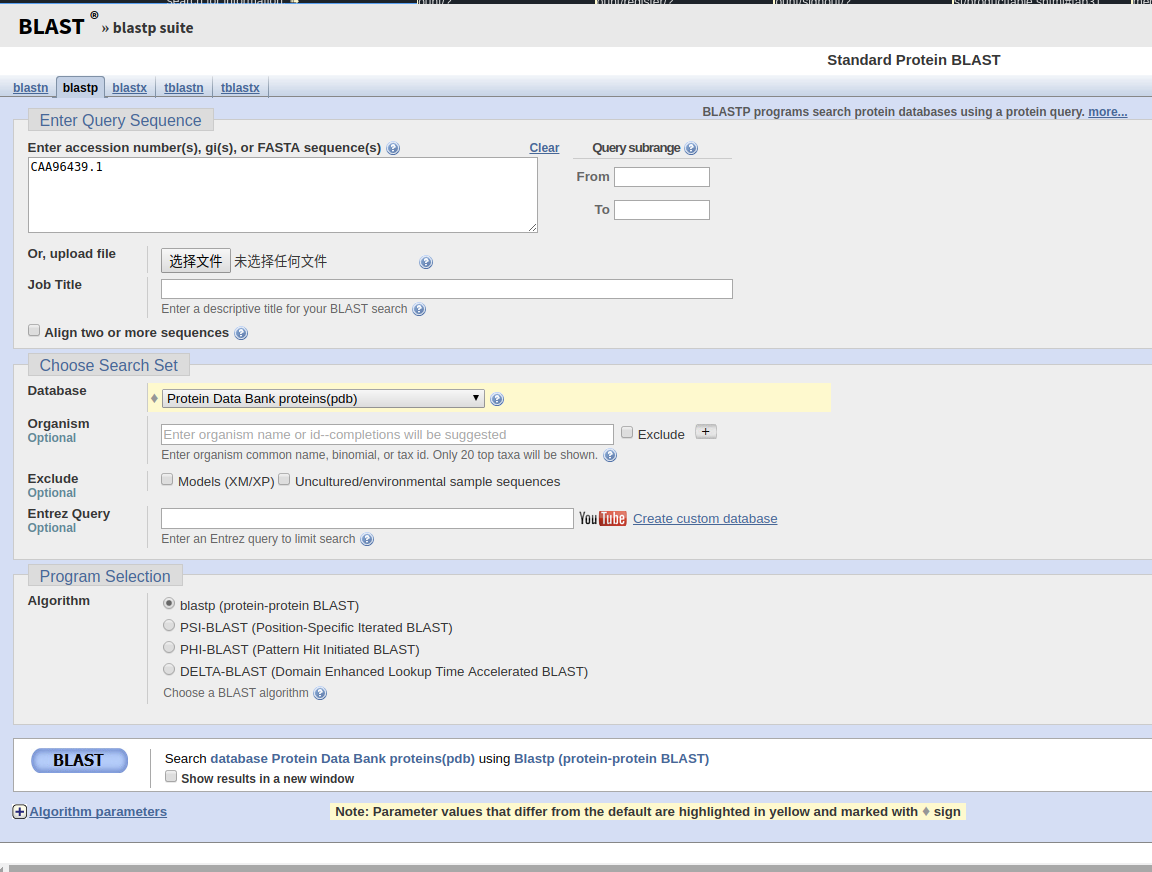
Task: Click help icon next to Database dropdown
Action: 497,399
